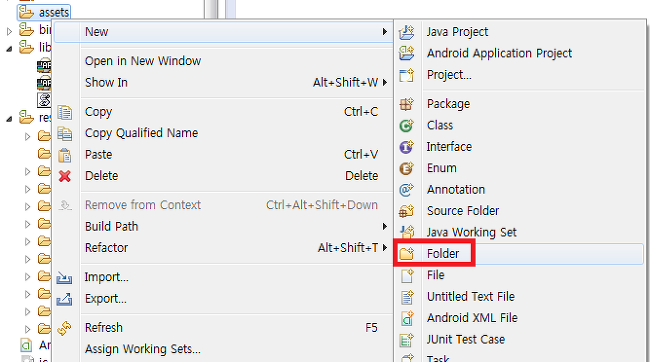The width and height of the screenshot is (650, 362).
Task: Click the Enum icon in New submenu
Action: click(406, 168)
